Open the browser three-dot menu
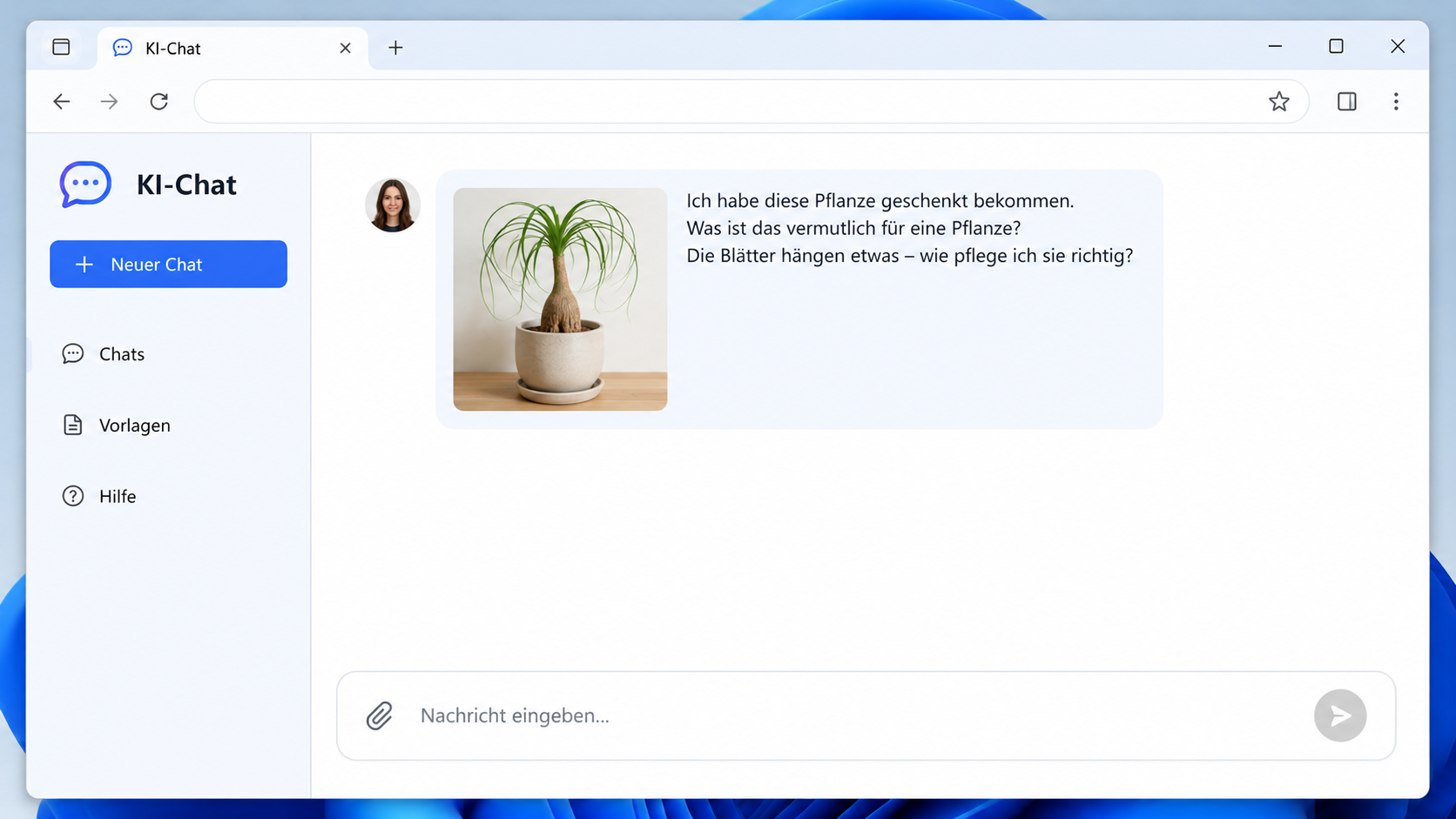This screenshot has height=819, width=1456. click(1396, 102)
